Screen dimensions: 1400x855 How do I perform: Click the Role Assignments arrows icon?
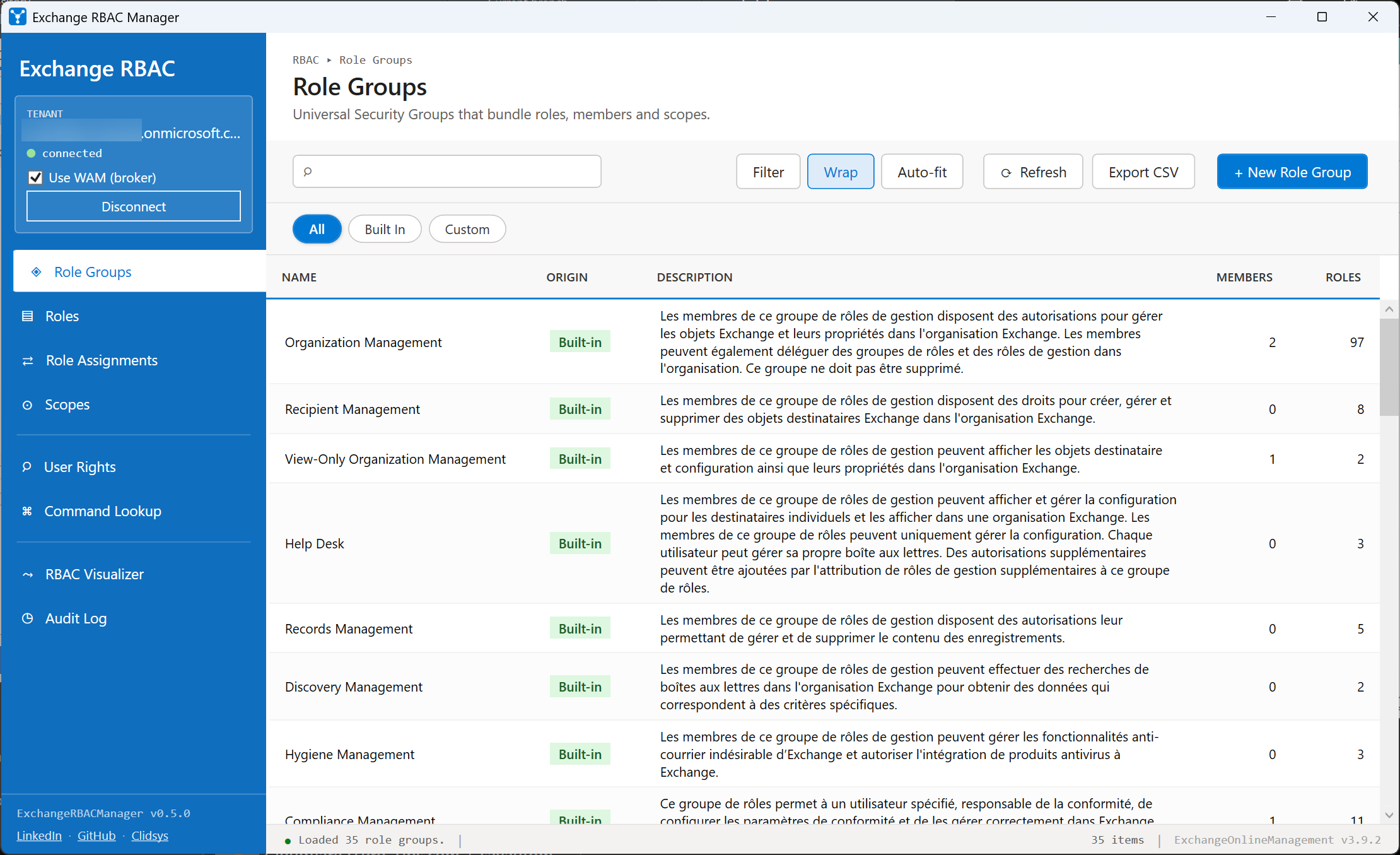coord(28,361)
